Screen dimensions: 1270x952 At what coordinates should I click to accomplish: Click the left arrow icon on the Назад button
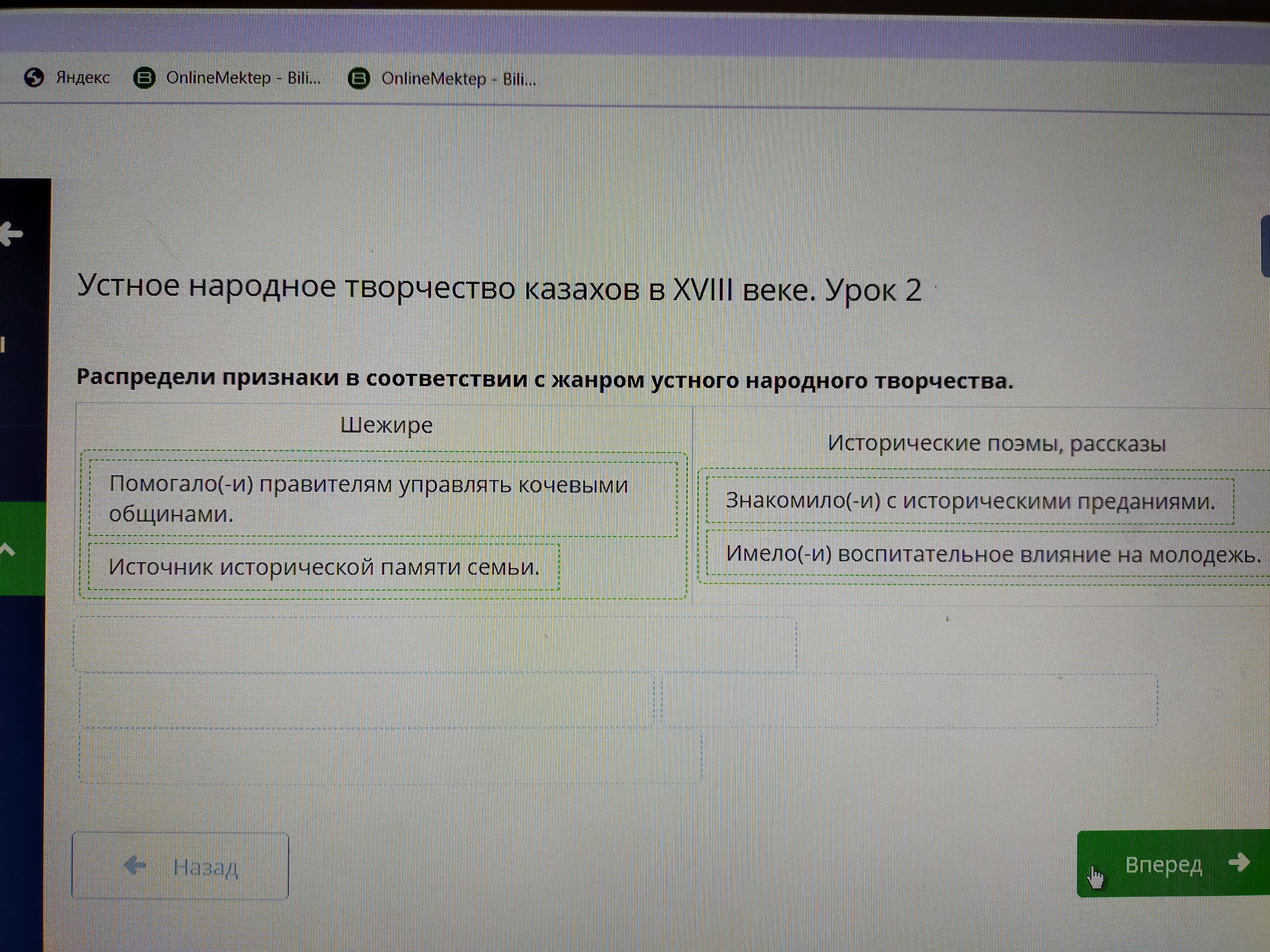[135, 865]
